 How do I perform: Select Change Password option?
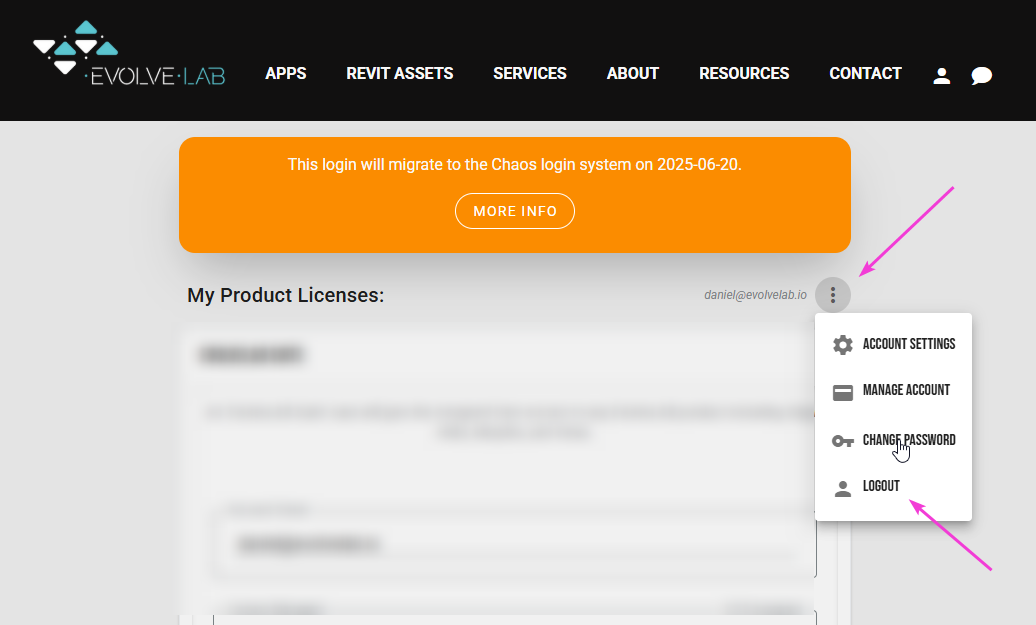[893, 440]
